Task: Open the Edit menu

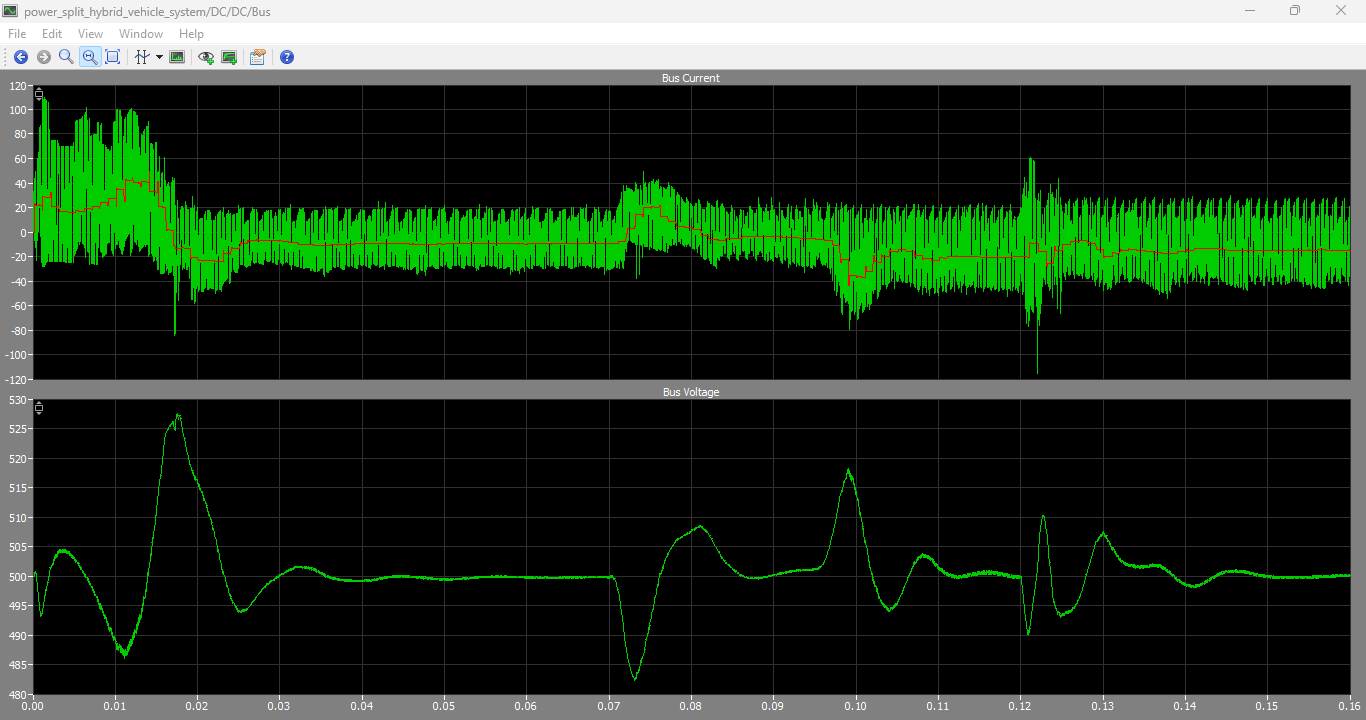Action: [52, 34]
